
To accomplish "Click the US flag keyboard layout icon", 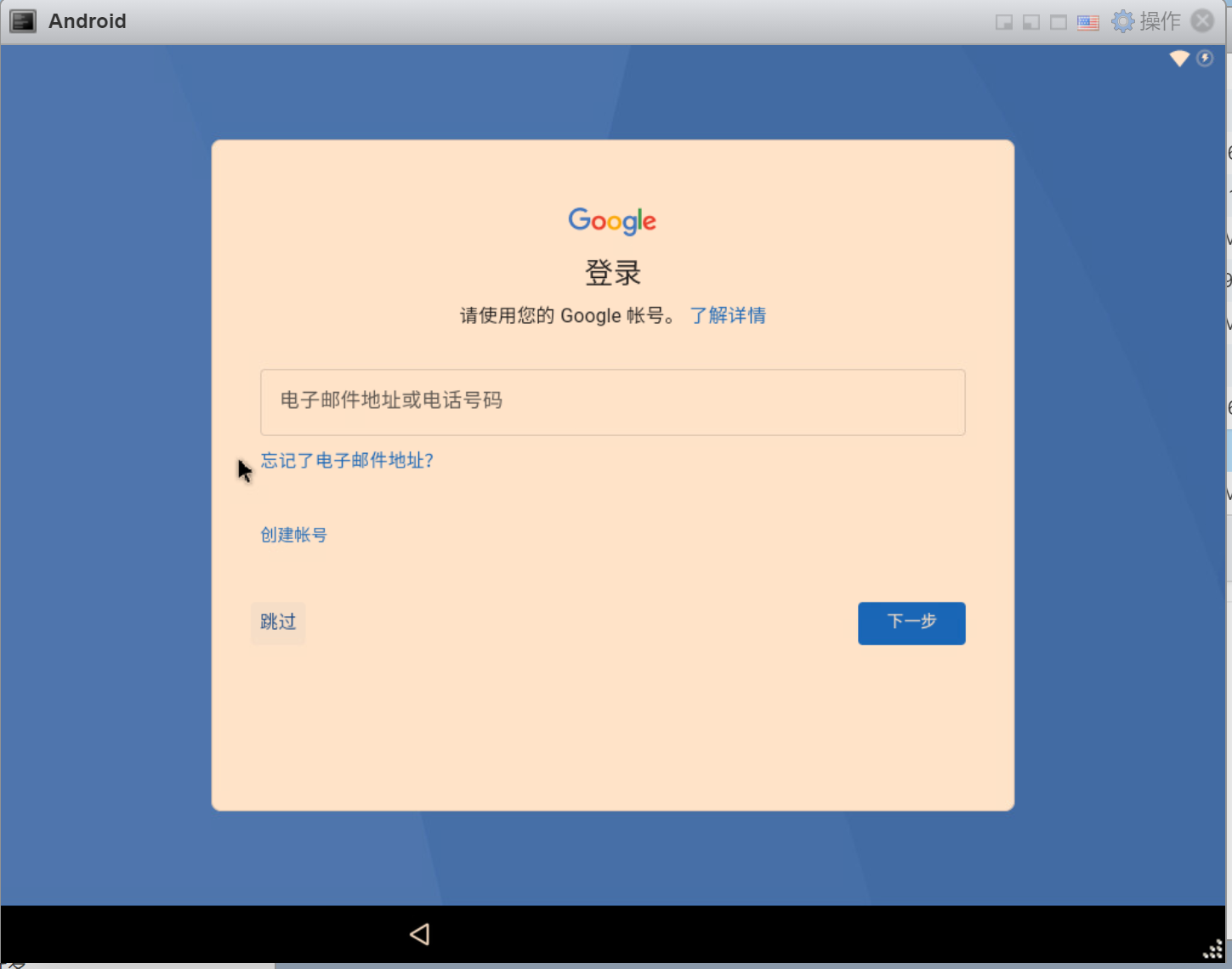I will [x=1088, y=22].
